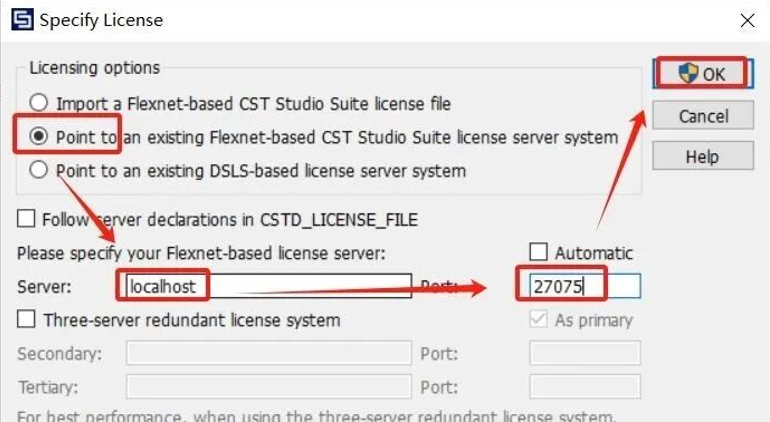Toggle the As primary checkbox

coord(538,320)
